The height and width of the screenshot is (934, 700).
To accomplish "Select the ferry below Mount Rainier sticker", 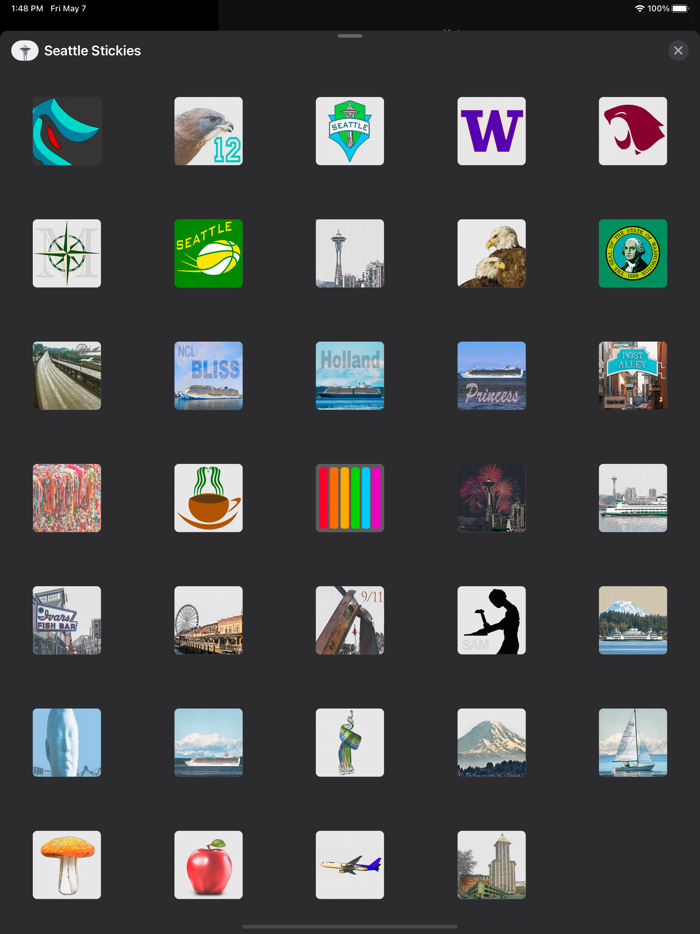I will click(633, 620).
